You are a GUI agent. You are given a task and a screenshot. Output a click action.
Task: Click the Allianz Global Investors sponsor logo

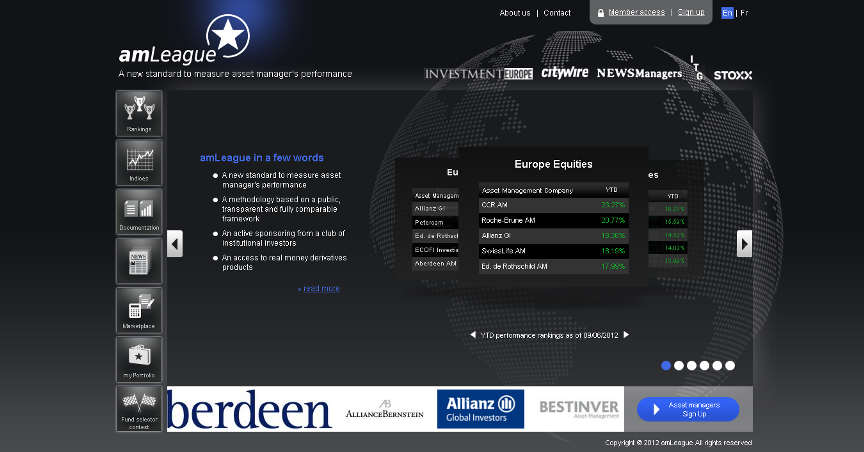click(x=480, y=409)
